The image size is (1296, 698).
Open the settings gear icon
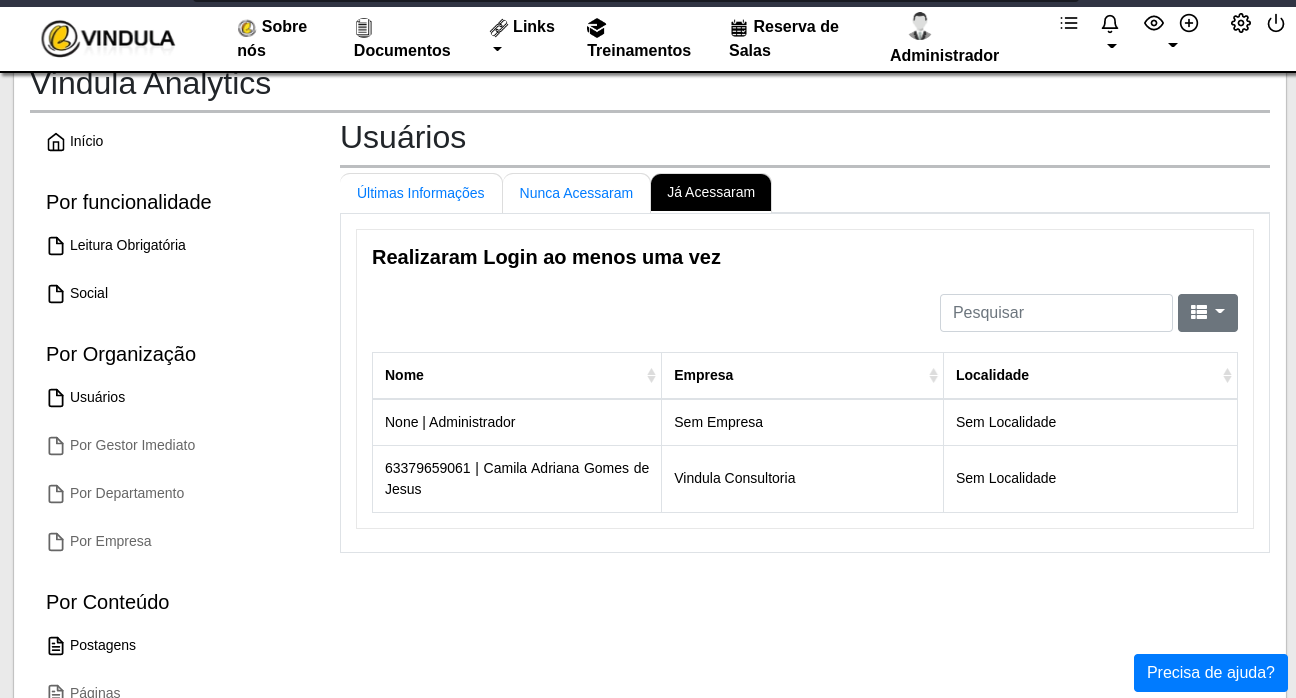[x=1241, y=23]
